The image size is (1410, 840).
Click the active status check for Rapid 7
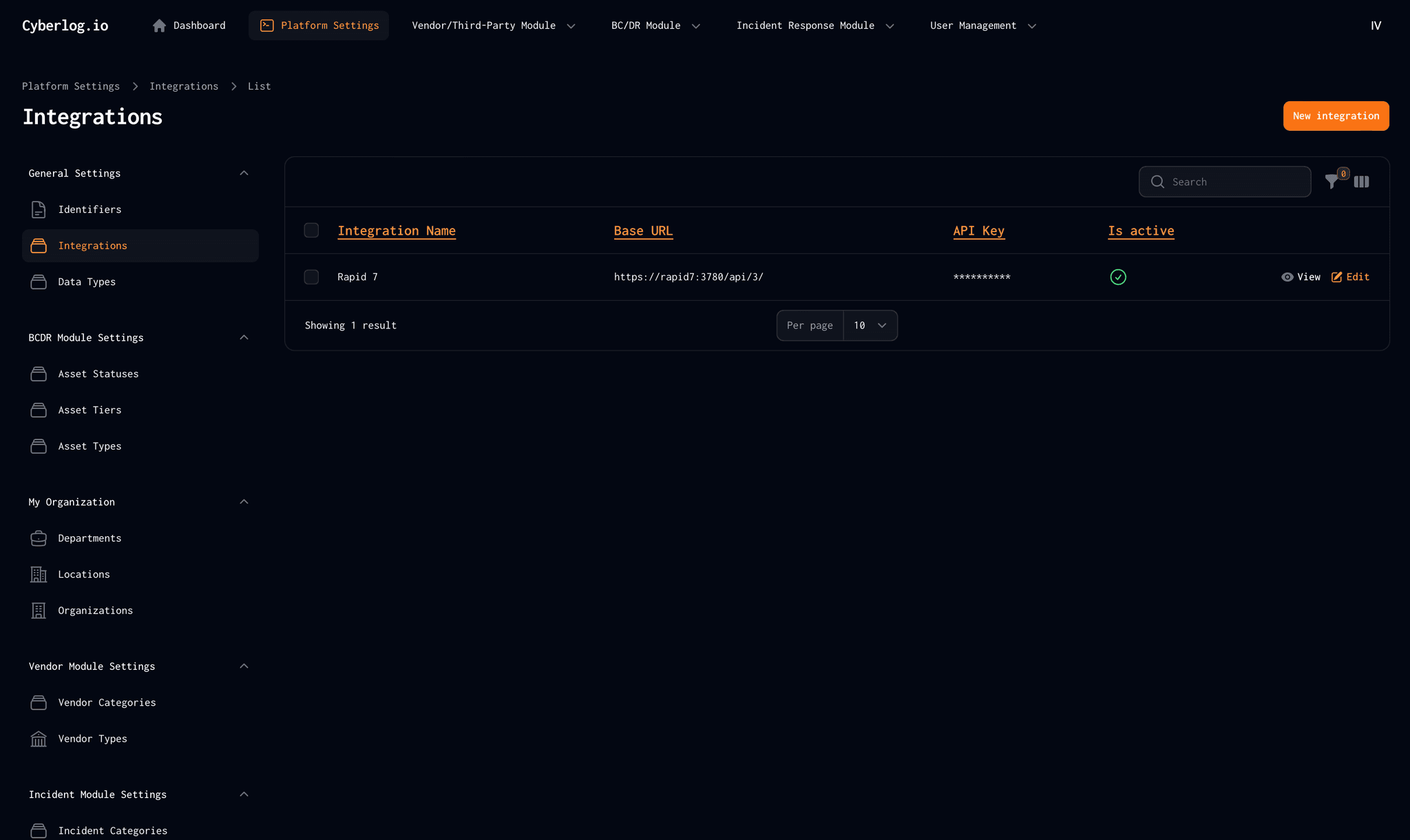coord(1118,277)
